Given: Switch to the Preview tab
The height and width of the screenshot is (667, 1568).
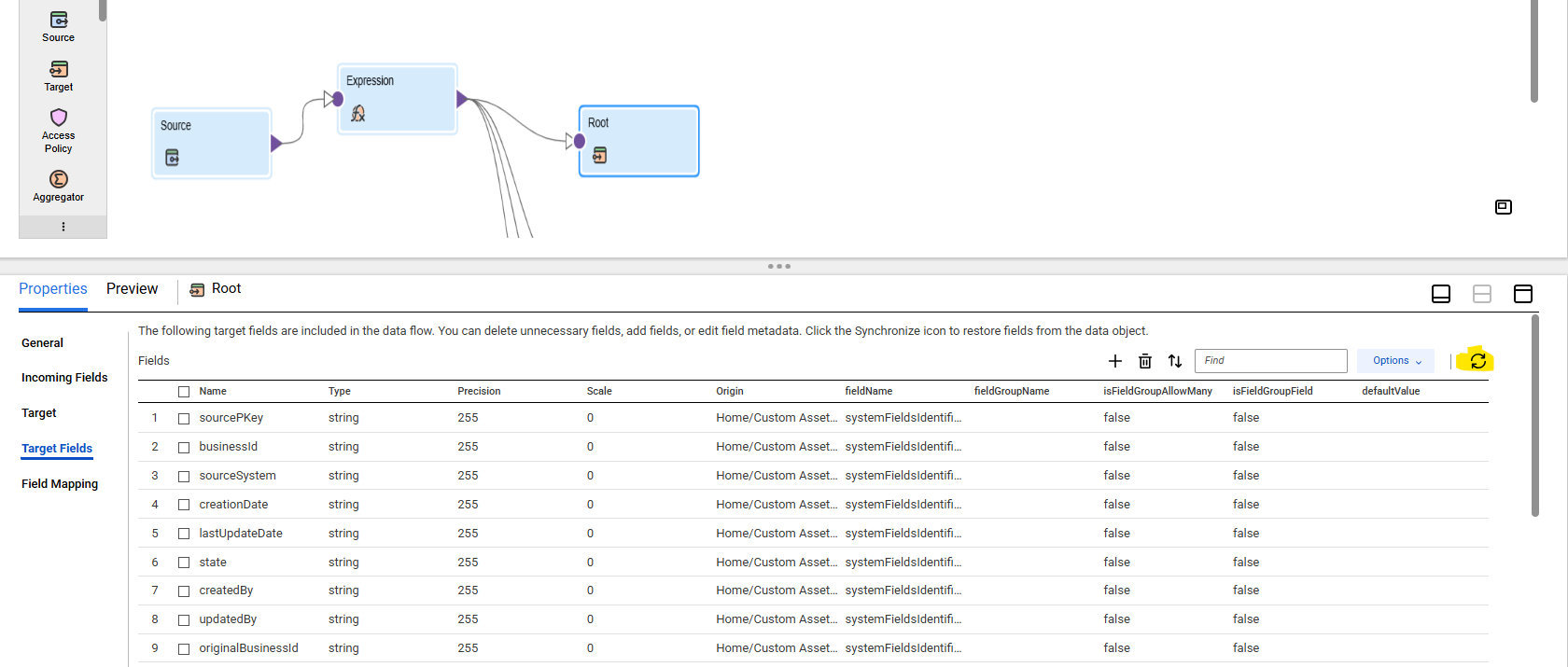Looking at the screenshot, I should 133,289.
